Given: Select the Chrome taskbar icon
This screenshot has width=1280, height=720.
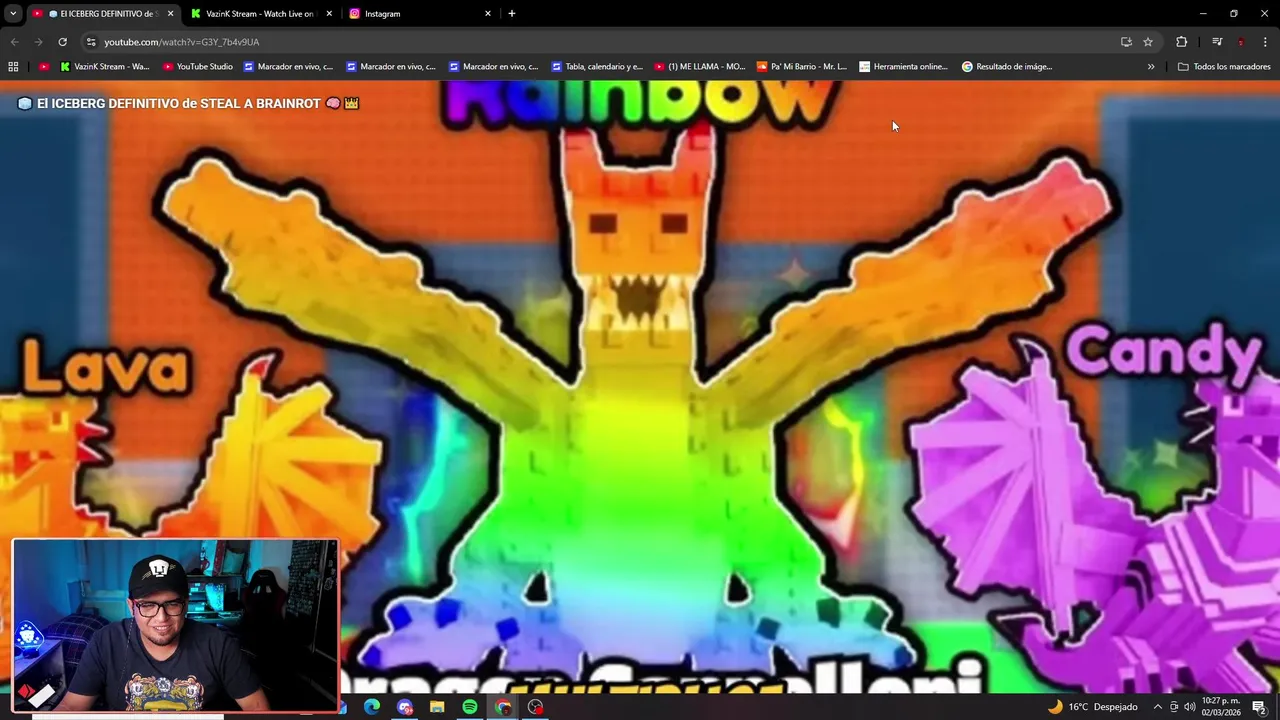Looking at the screenshot, I should [503, 707].
